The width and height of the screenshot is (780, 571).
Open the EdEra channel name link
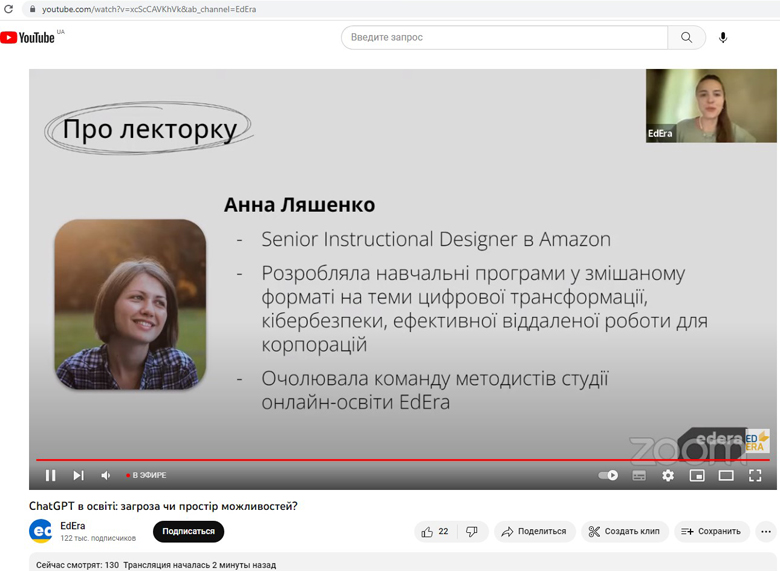click(x=73, y=526)
